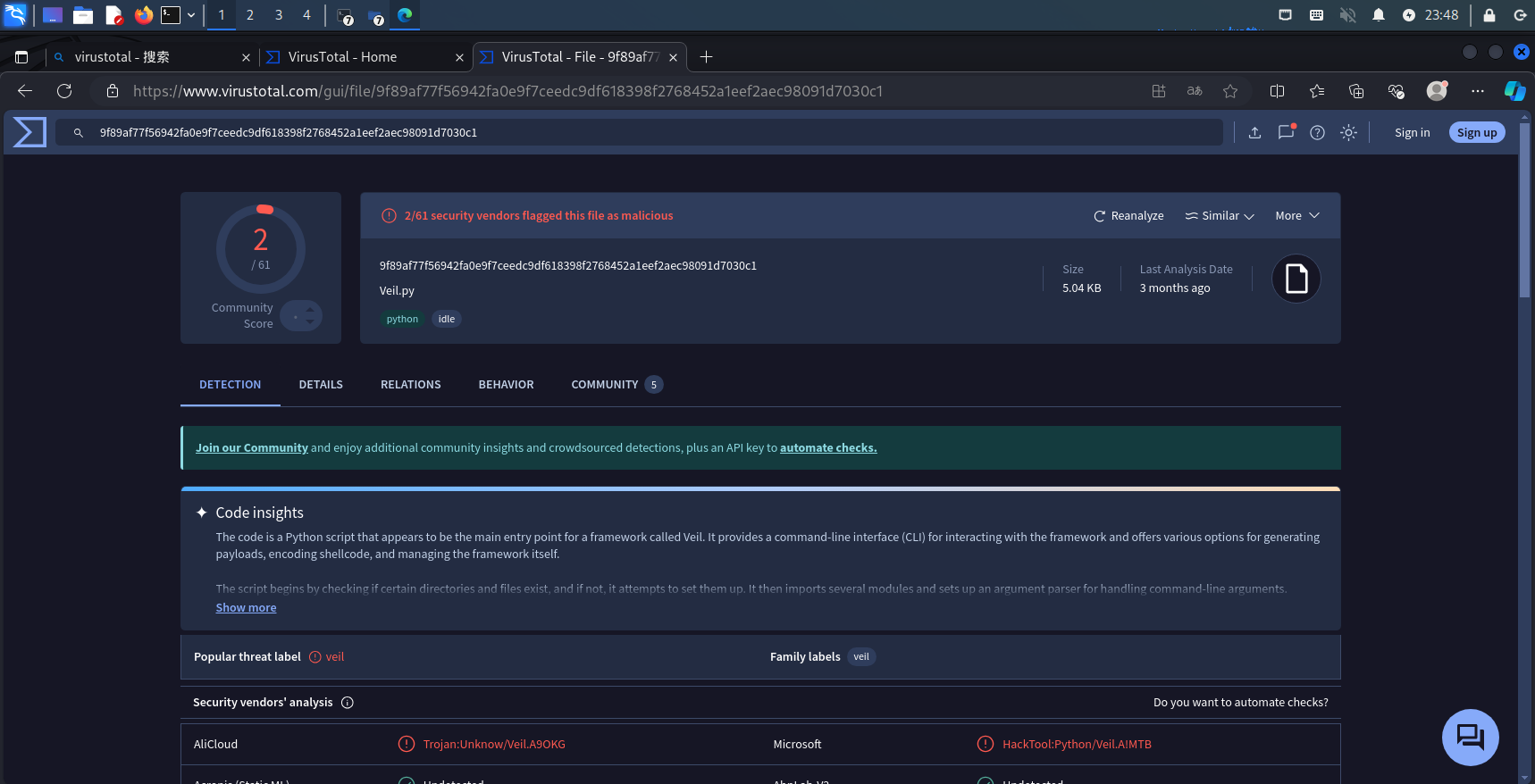Click Do you want to automate checks?

1240,703
